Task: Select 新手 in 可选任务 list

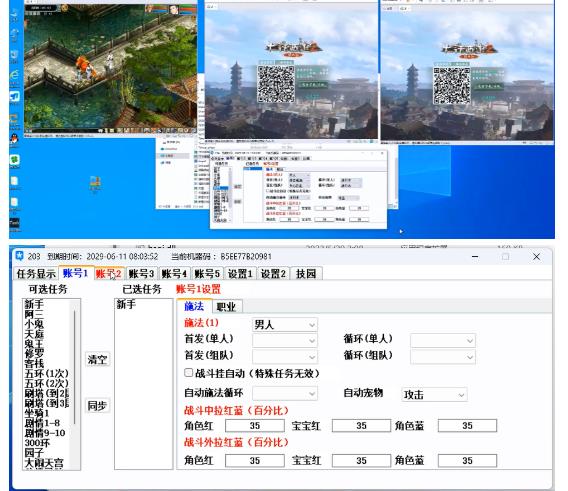Action: (34, 304)
